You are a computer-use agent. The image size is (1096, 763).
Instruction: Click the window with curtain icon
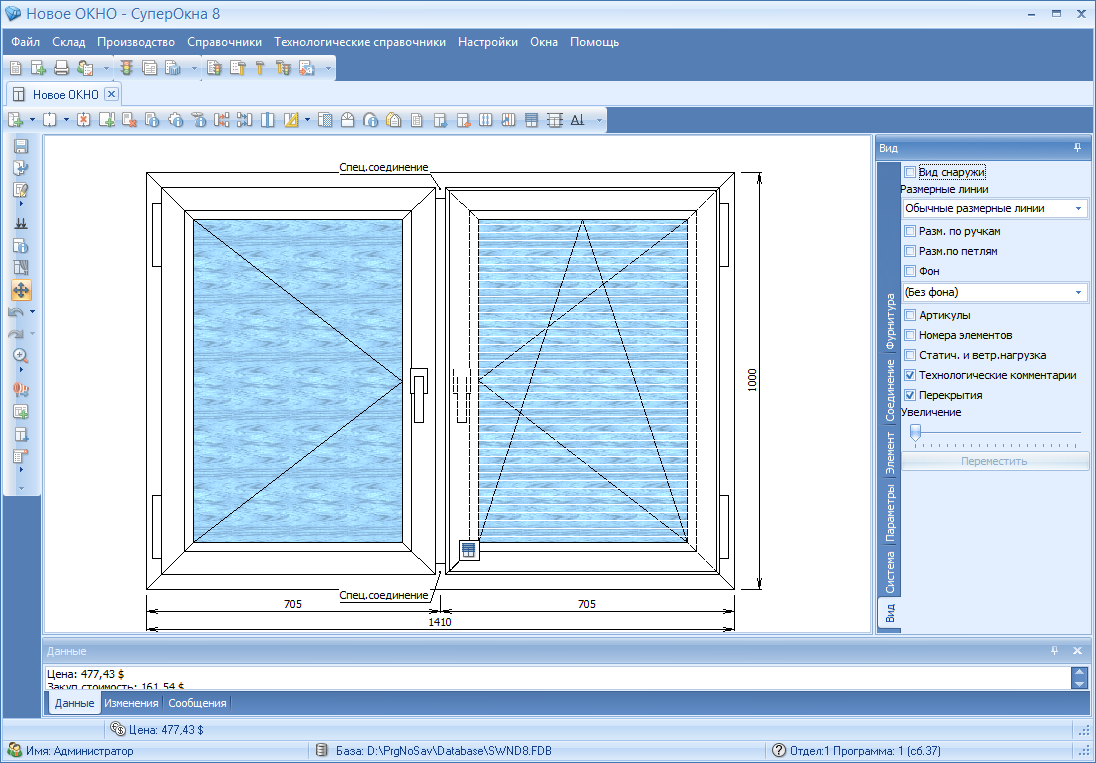21,267
